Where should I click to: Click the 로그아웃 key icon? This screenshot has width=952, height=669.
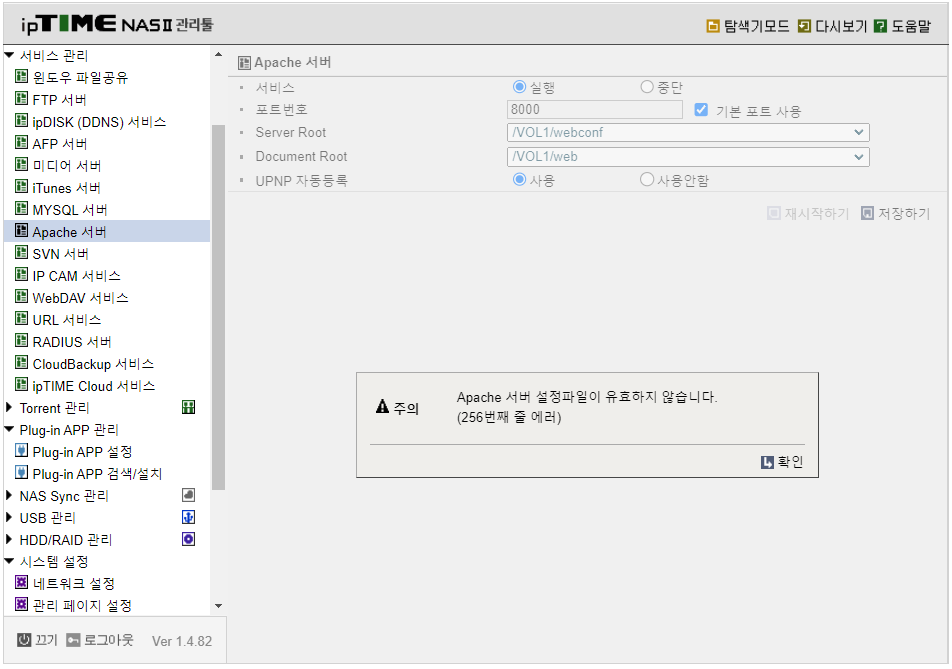tap(73, 640)
